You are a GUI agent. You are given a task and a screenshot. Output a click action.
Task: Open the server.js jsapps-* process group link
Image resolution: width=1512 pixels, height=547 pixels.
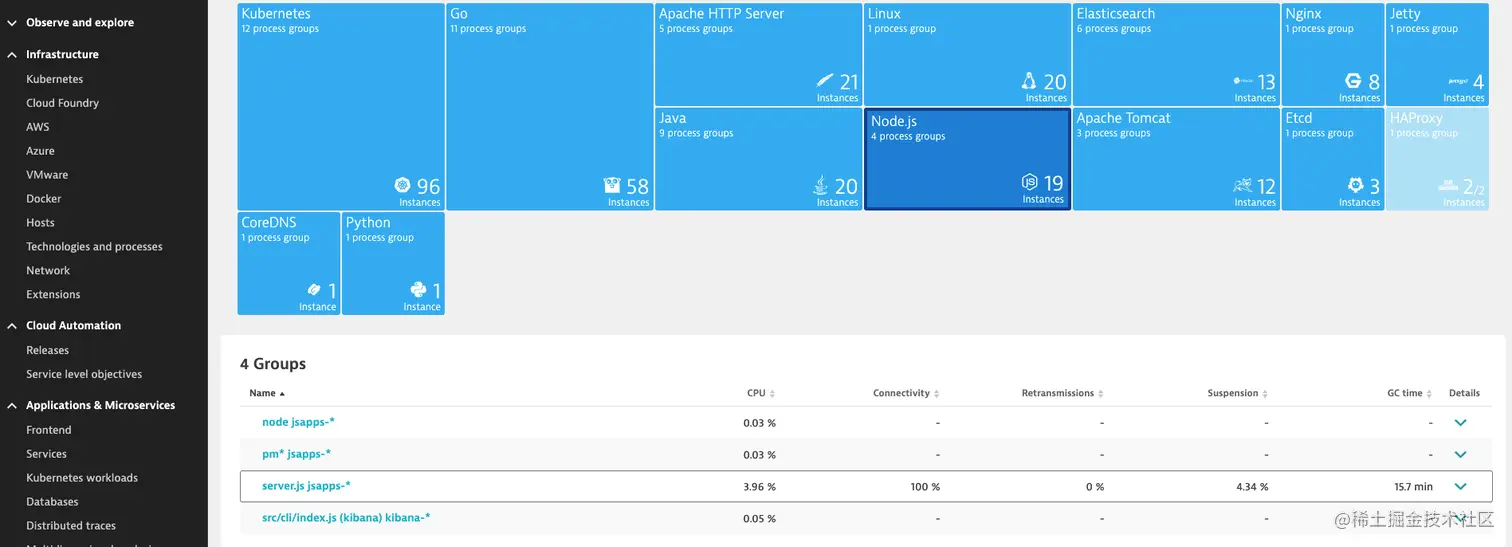(306, 486)
